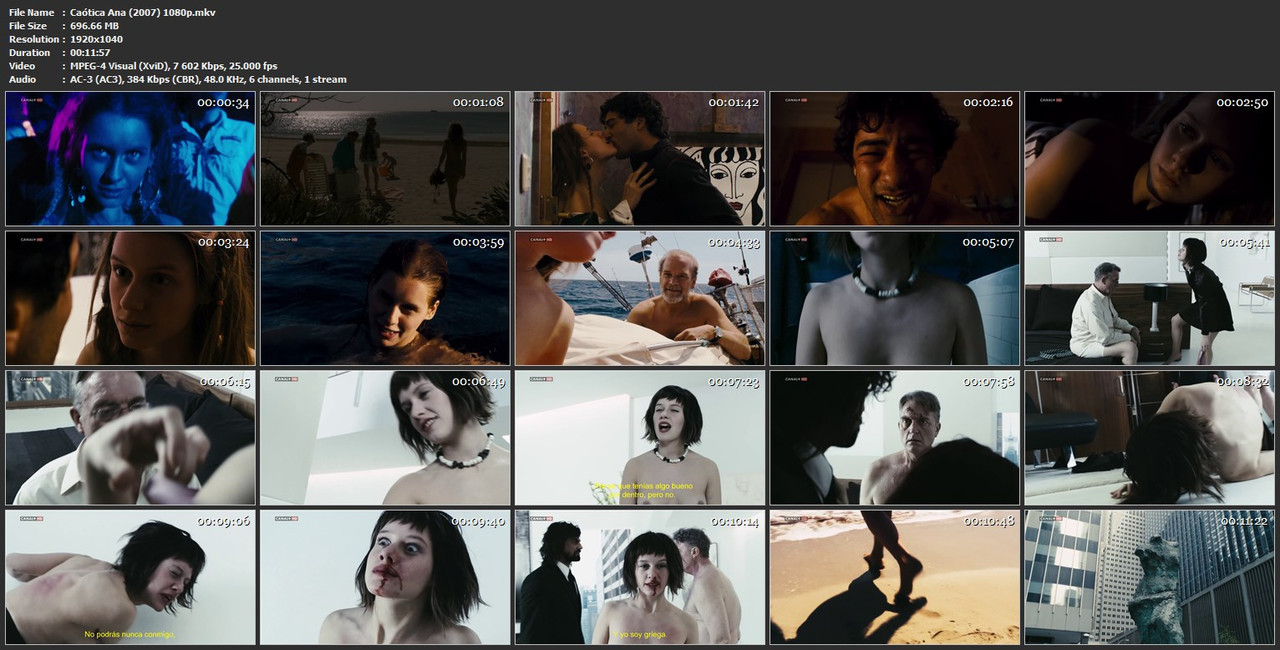Open the sand shadow frame 00:10:48
This screenshot has height=650, width=1280.
click(895, 577)
